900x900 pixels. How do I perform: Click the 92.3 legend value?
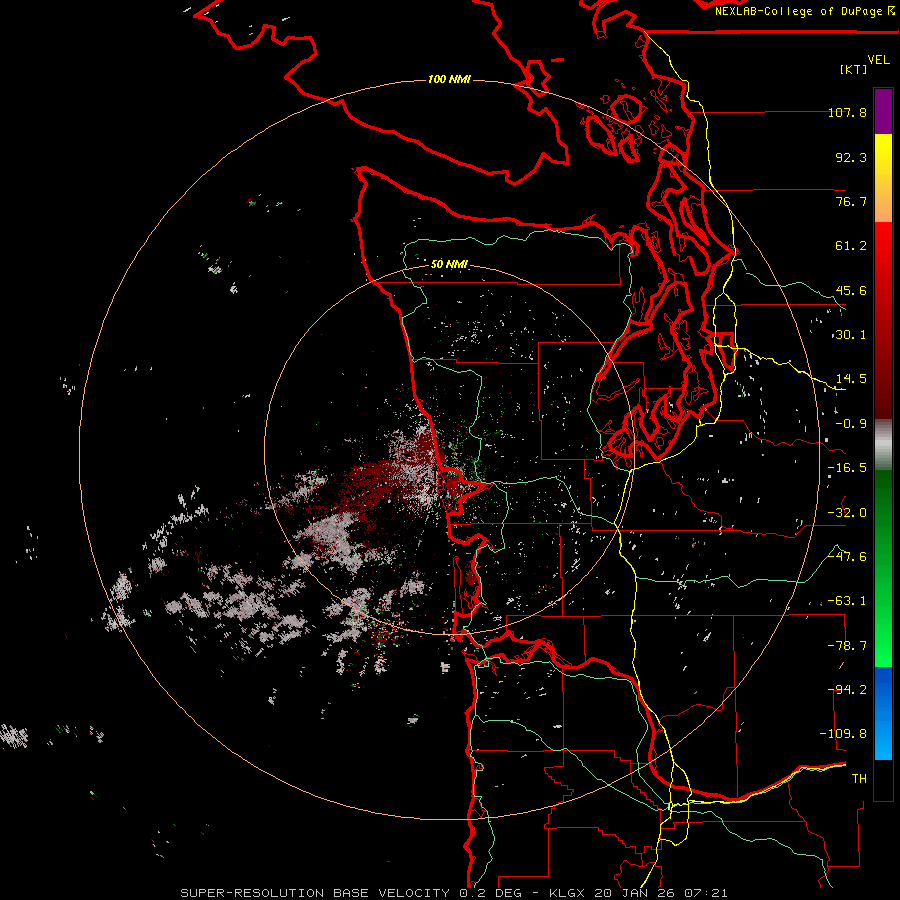[851, 157]
